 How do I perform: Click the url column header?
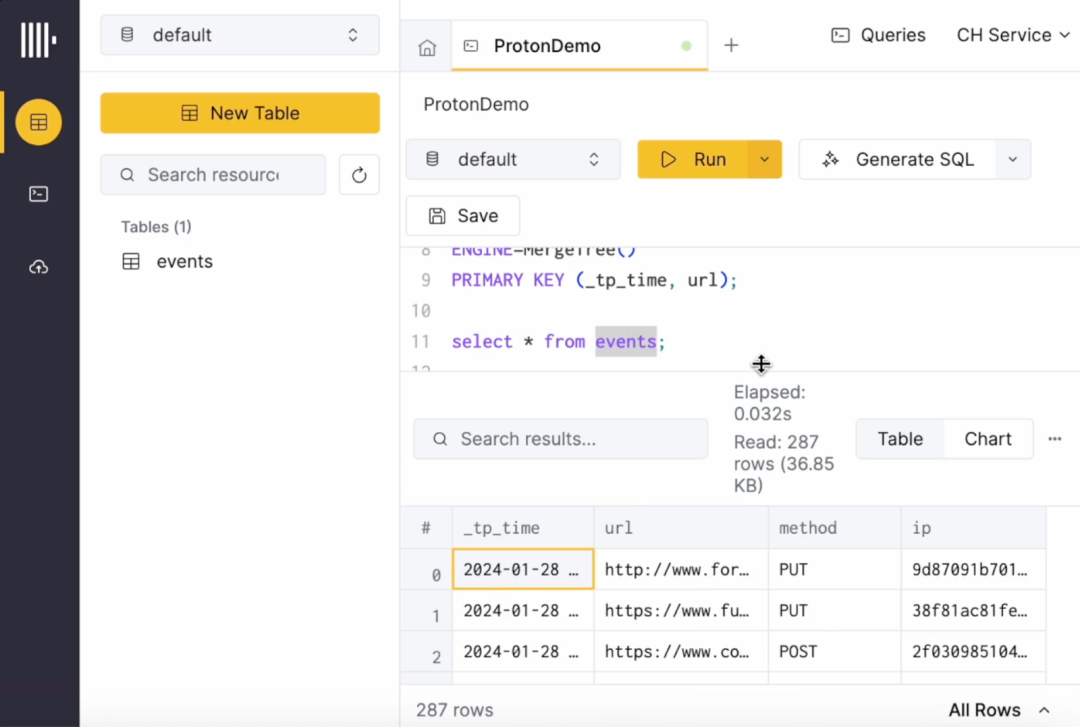(x=681, y=528)
